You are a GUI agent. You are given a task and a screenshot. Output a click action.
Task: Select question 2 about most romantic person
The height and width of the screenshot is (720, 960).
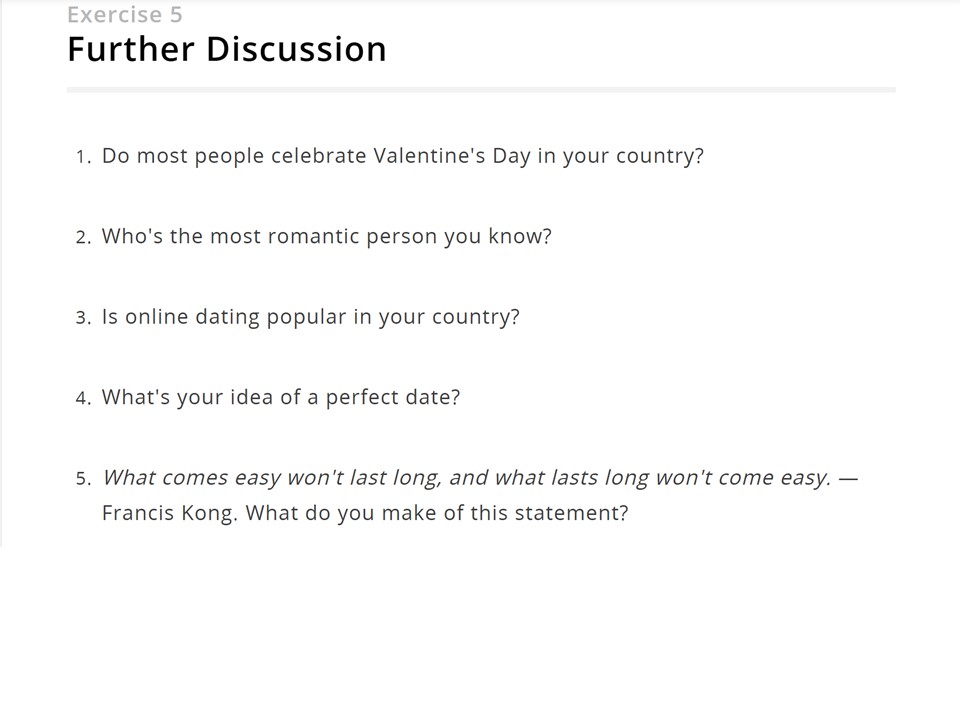[327, 236]
